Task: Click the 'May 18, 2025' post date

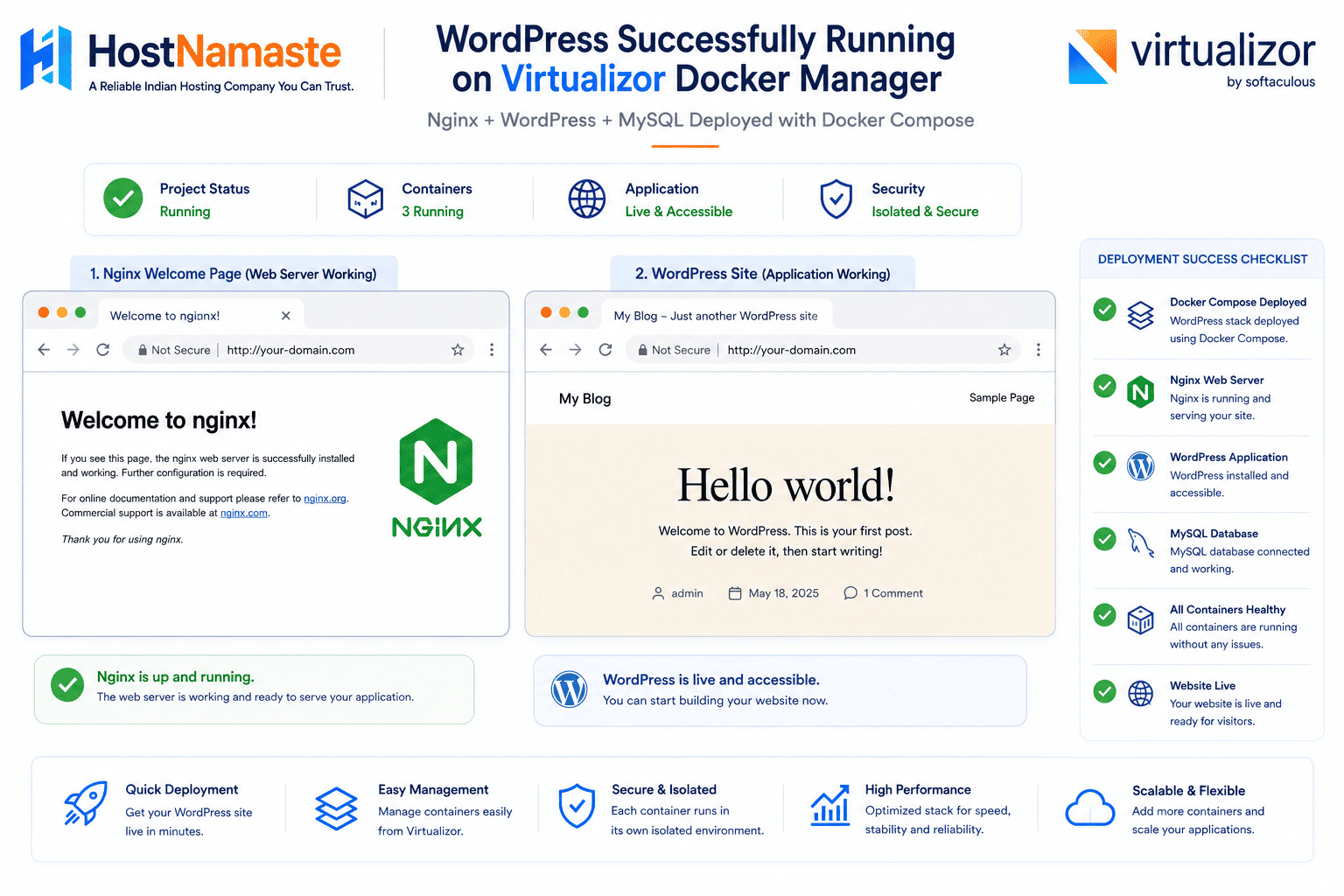Action: coord(774,593)
